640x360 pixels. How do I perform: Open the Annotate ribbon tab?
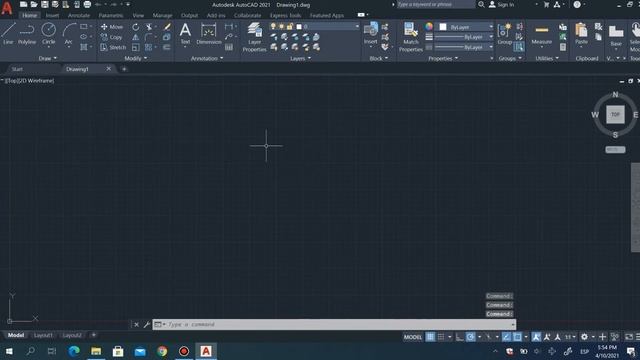coord(79,16)
